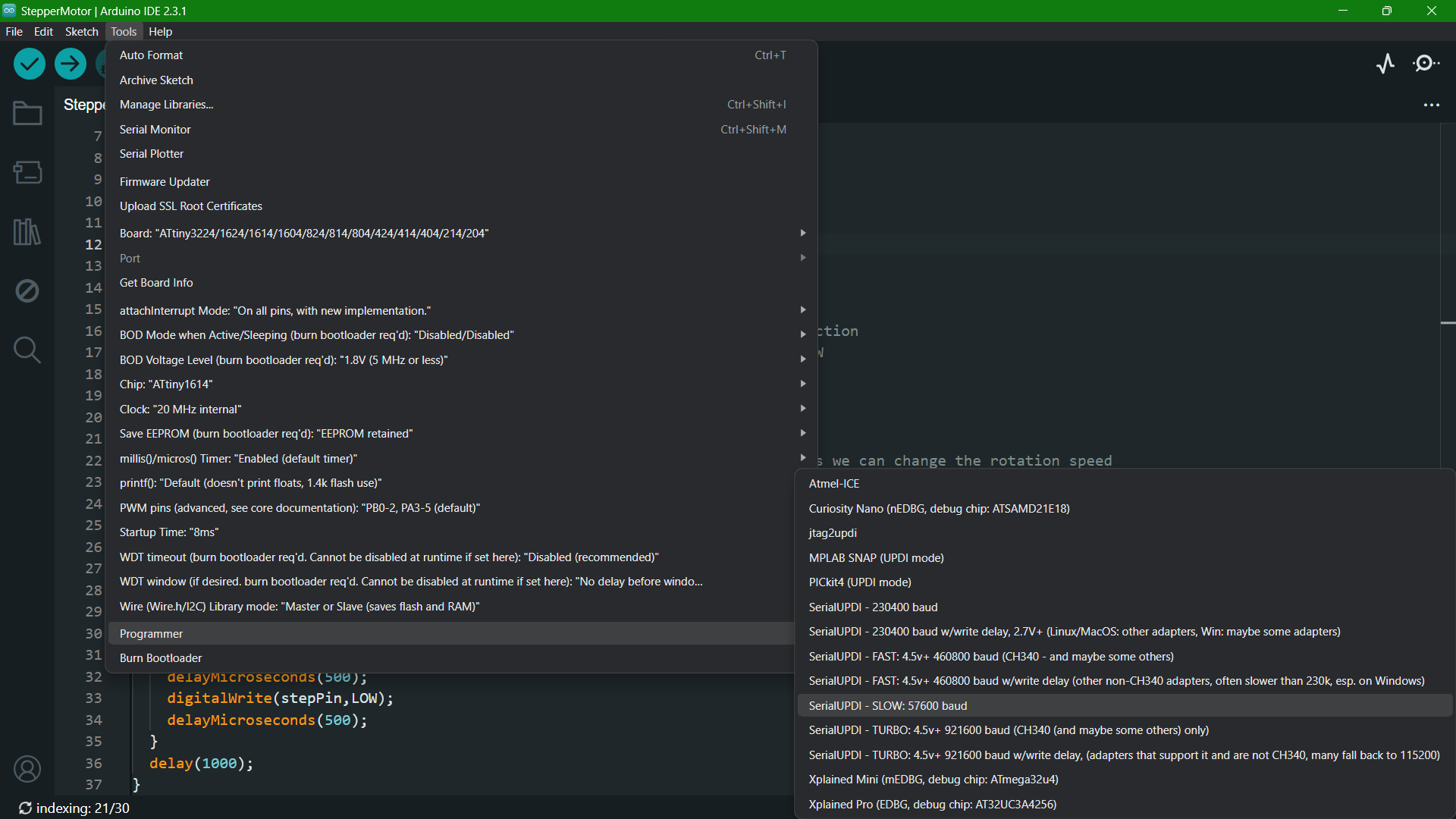
Task: Open the Edit menu
Action: click(x=44, y=32)
